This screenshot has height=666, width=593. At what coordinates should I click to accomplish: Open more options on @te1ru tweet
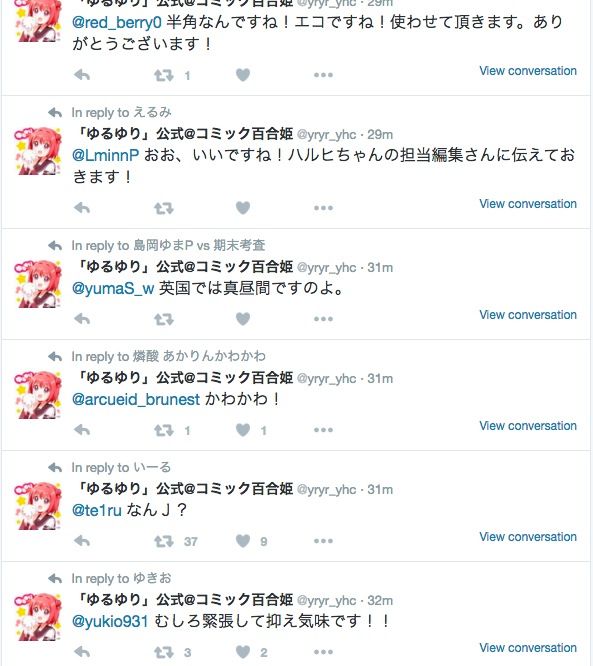[x=323, y=541]
